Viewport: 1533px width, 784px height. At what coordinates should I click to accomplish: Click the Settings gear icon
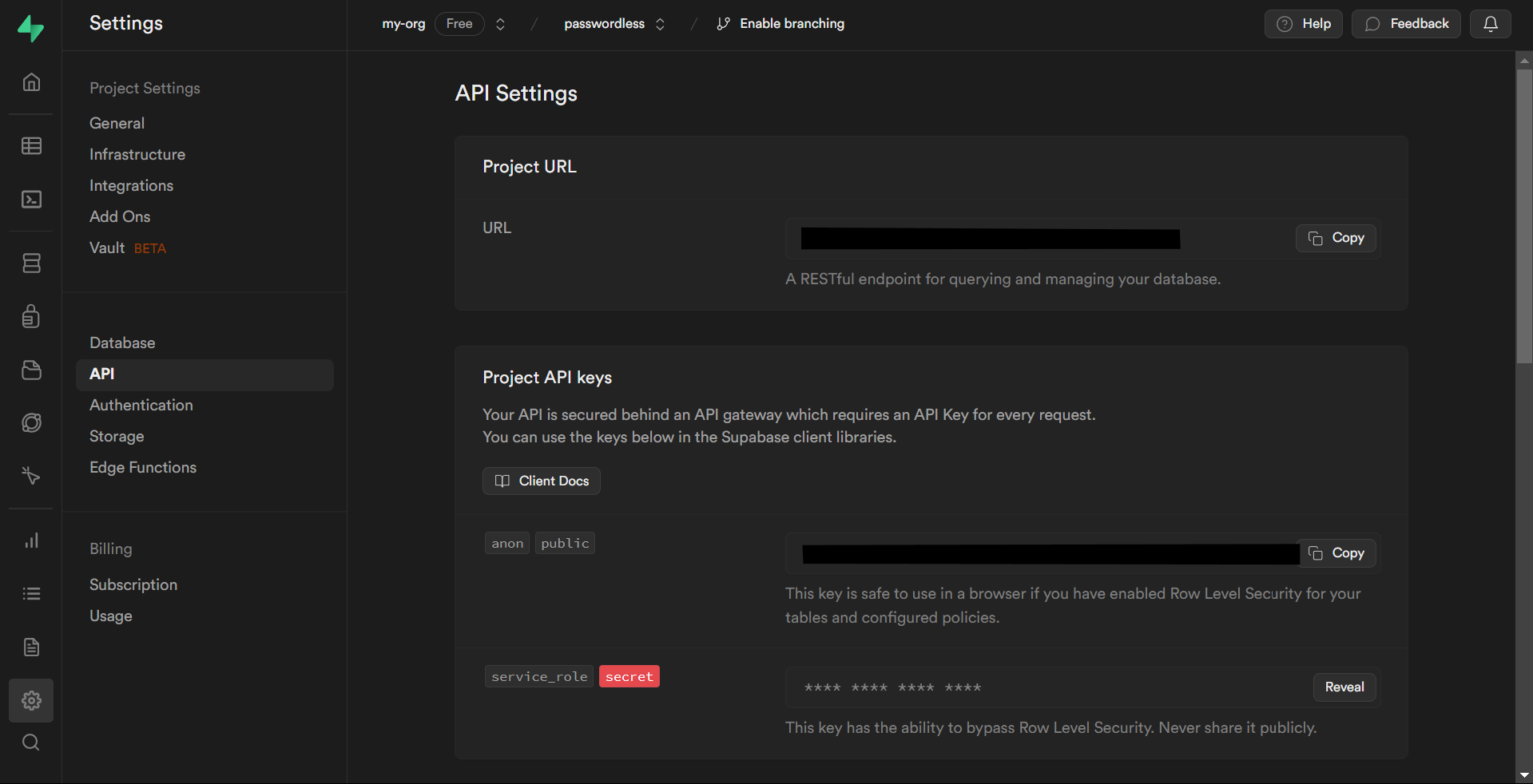pos(31,700)
